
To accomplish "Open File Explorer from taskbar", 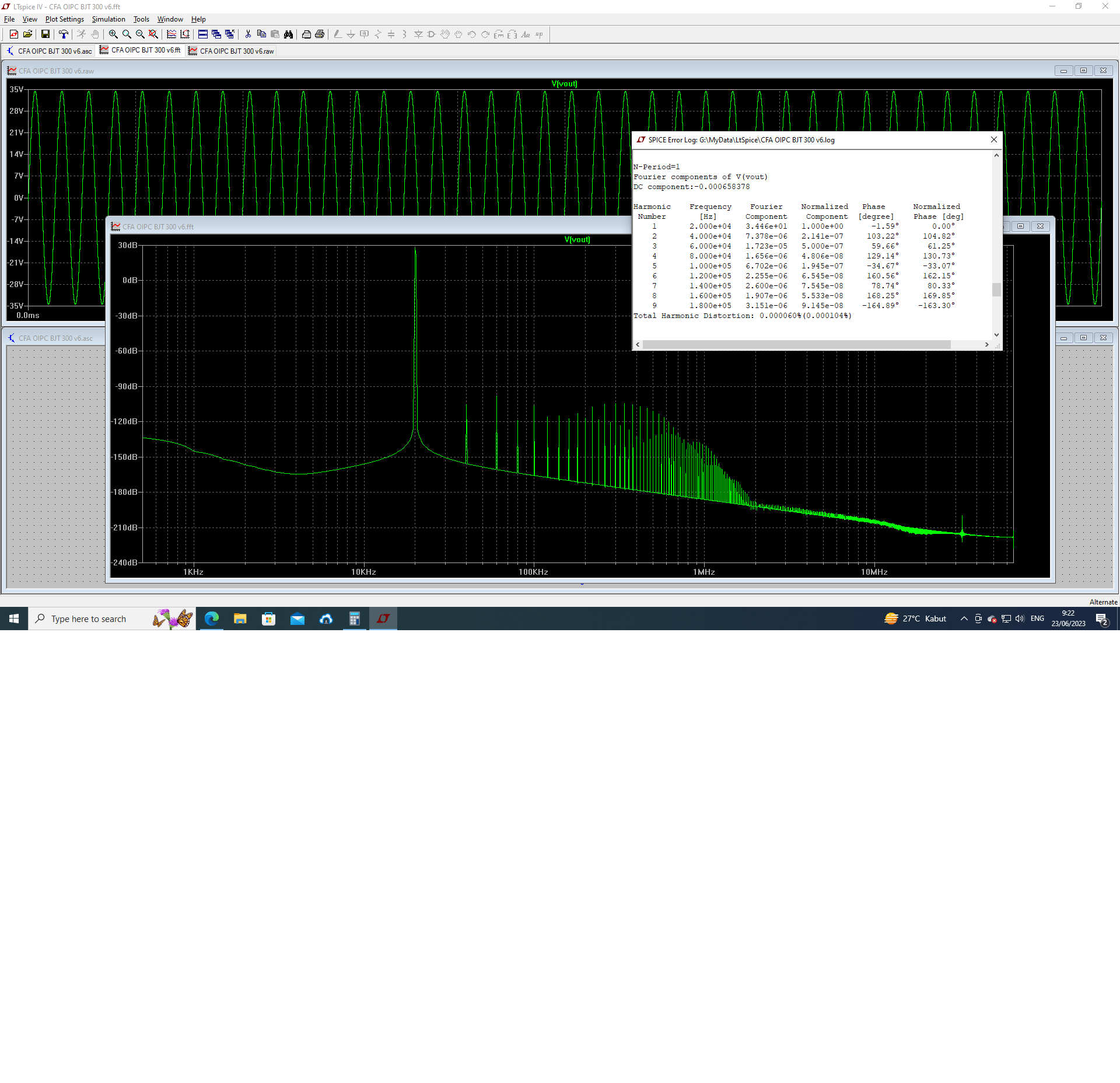I will click(240, 619).
